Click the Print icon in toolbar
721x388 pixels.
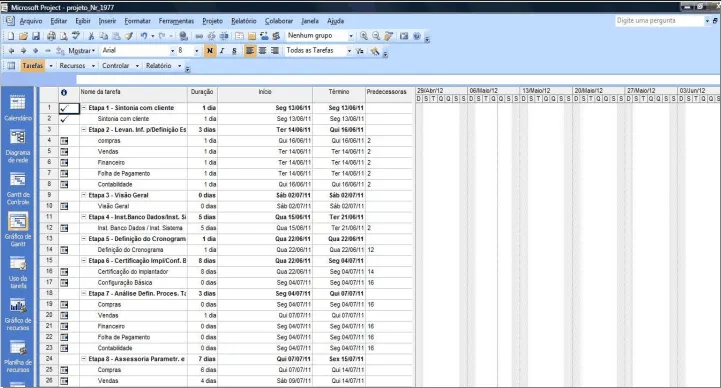coord(51,36)
